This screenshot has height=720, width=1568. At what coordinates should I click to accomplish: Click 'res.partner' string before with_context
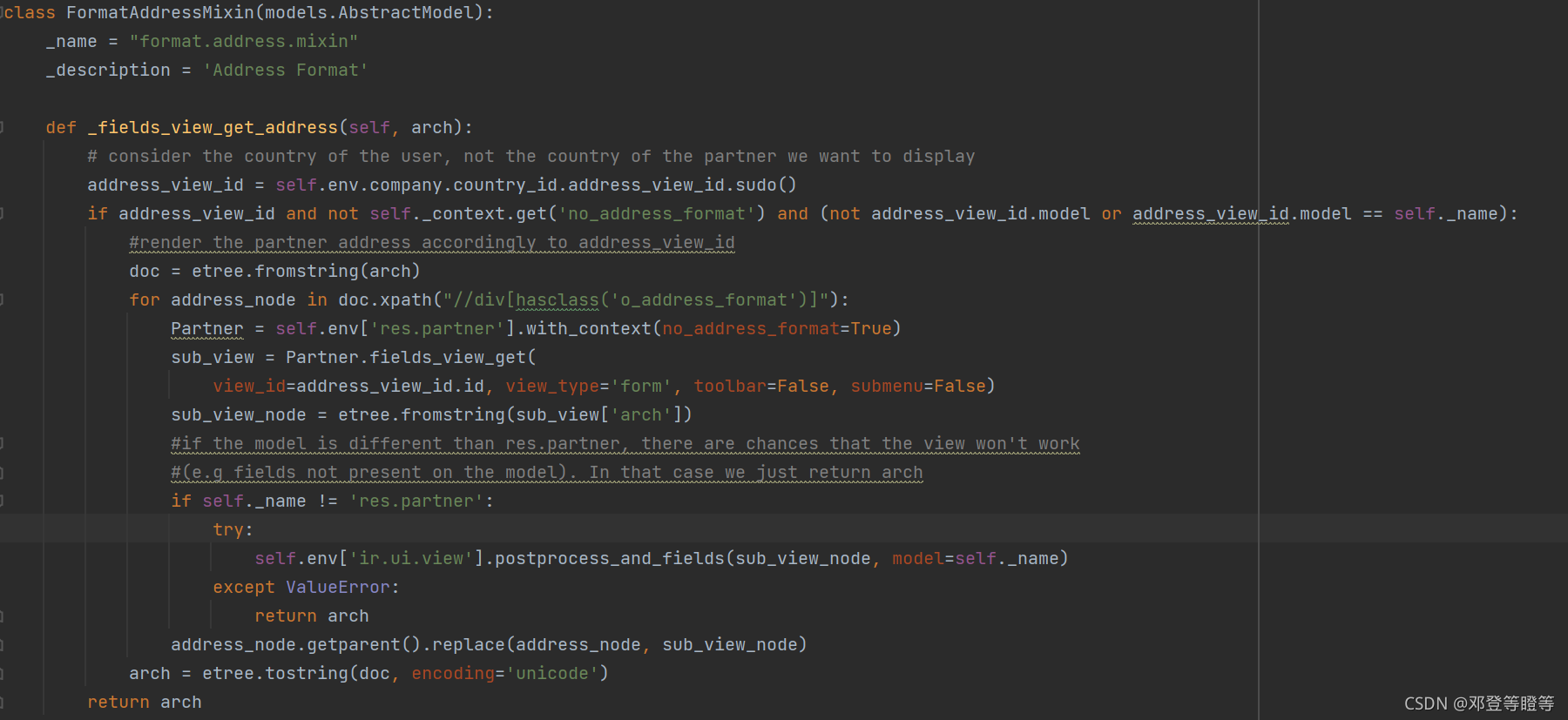pyautogui.click(x=437, y=328)
